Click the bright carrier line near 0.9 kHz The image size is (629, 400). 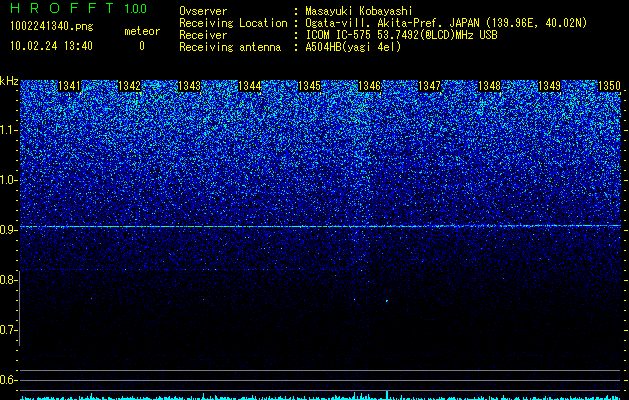coord(320,226)
